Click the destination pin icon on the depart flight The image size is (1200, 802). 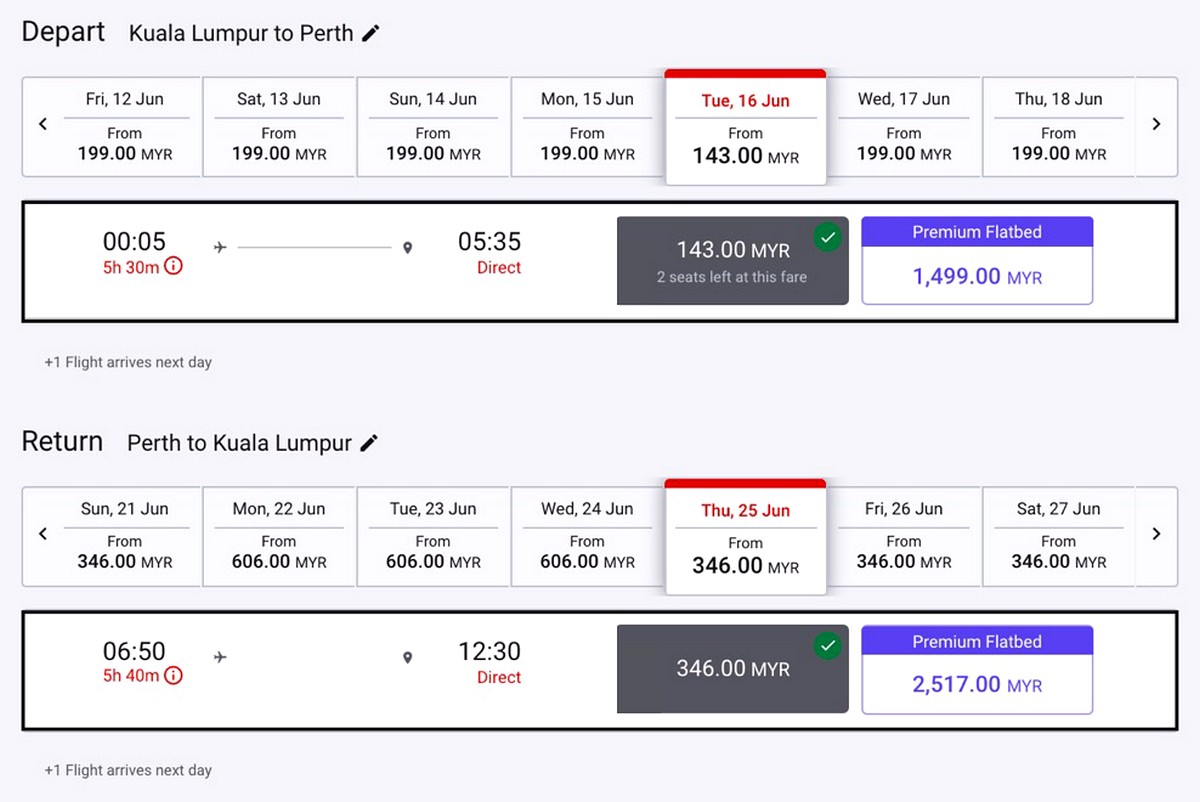tap(407, 247)
